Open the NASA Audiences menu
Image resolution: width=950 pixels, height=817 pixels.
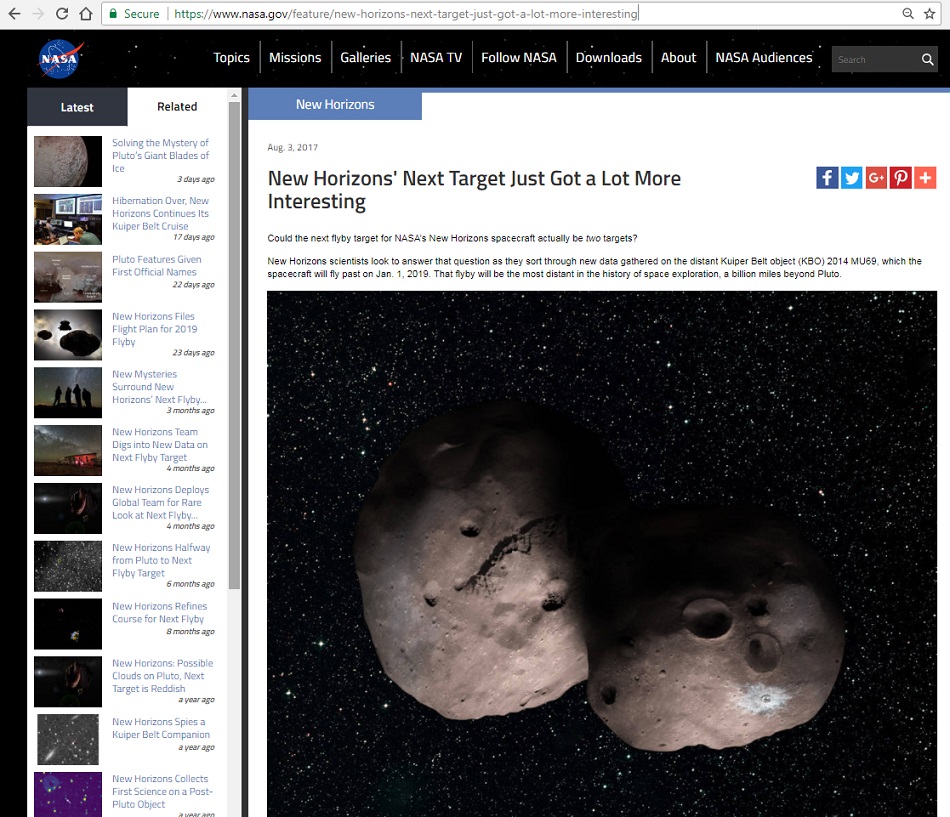tap(763, 58)
